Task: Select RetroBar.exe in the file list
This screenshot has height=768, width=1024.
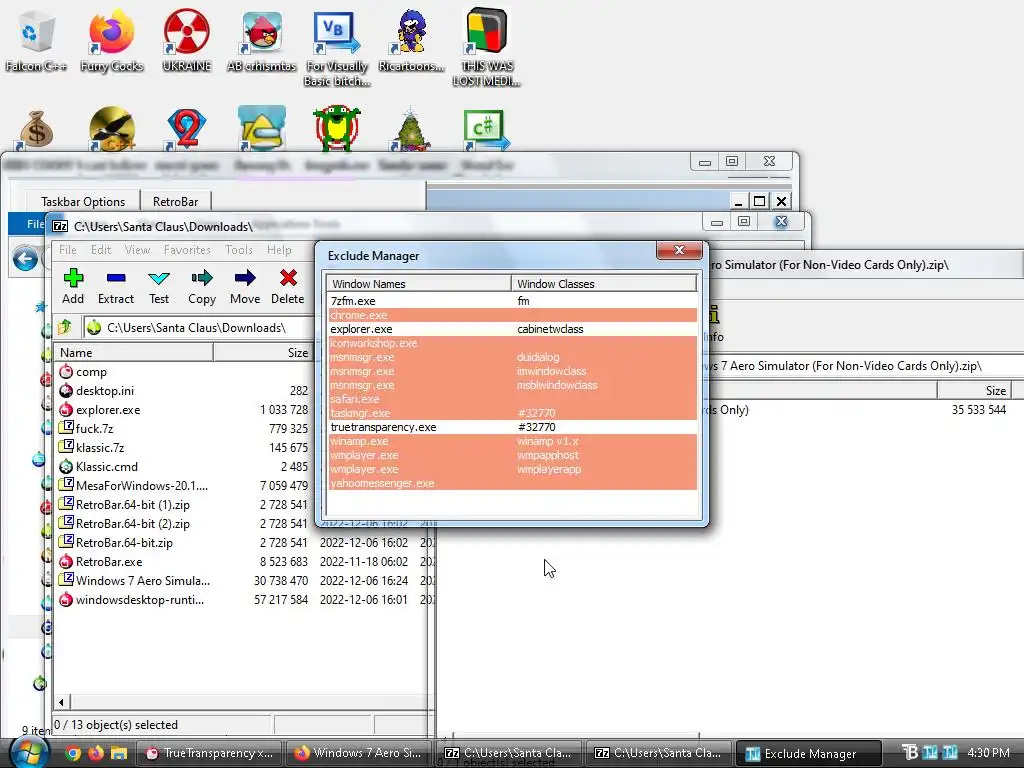Action: (101, 562)
